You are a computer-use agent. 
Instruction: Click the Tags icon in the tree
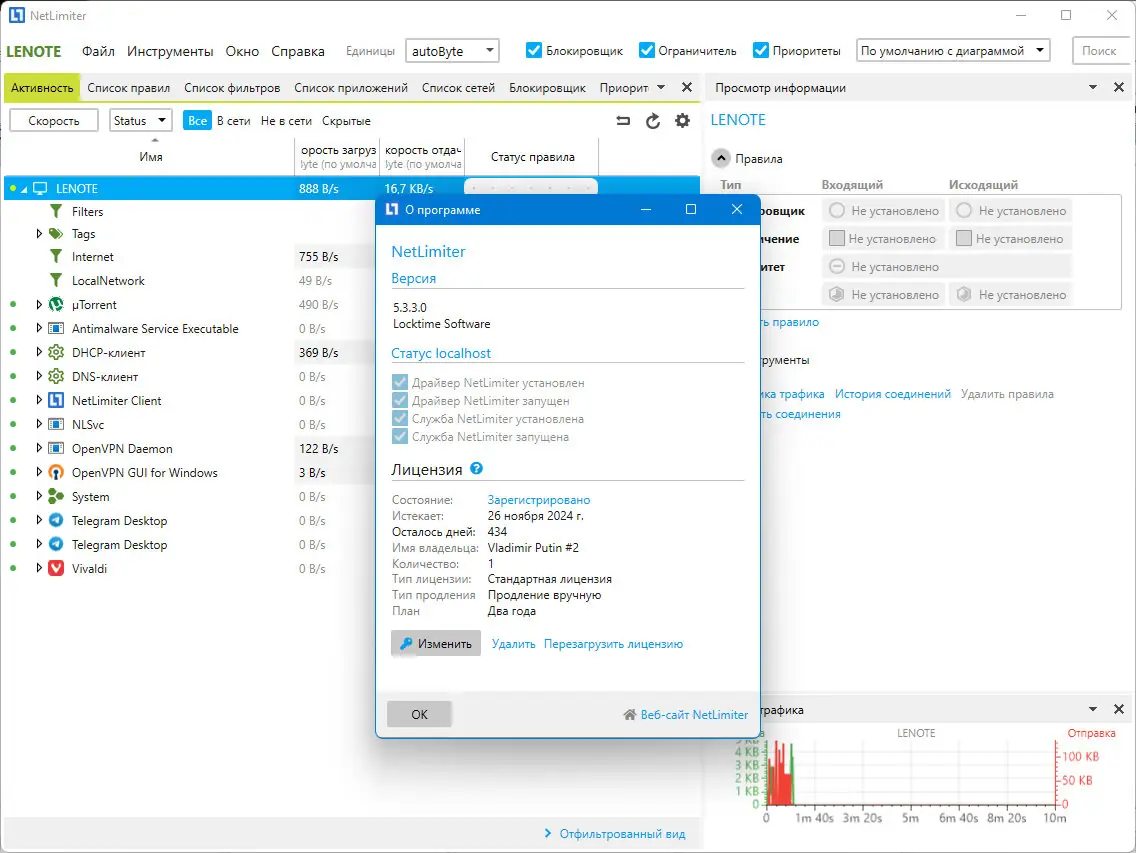coord(56,233)
